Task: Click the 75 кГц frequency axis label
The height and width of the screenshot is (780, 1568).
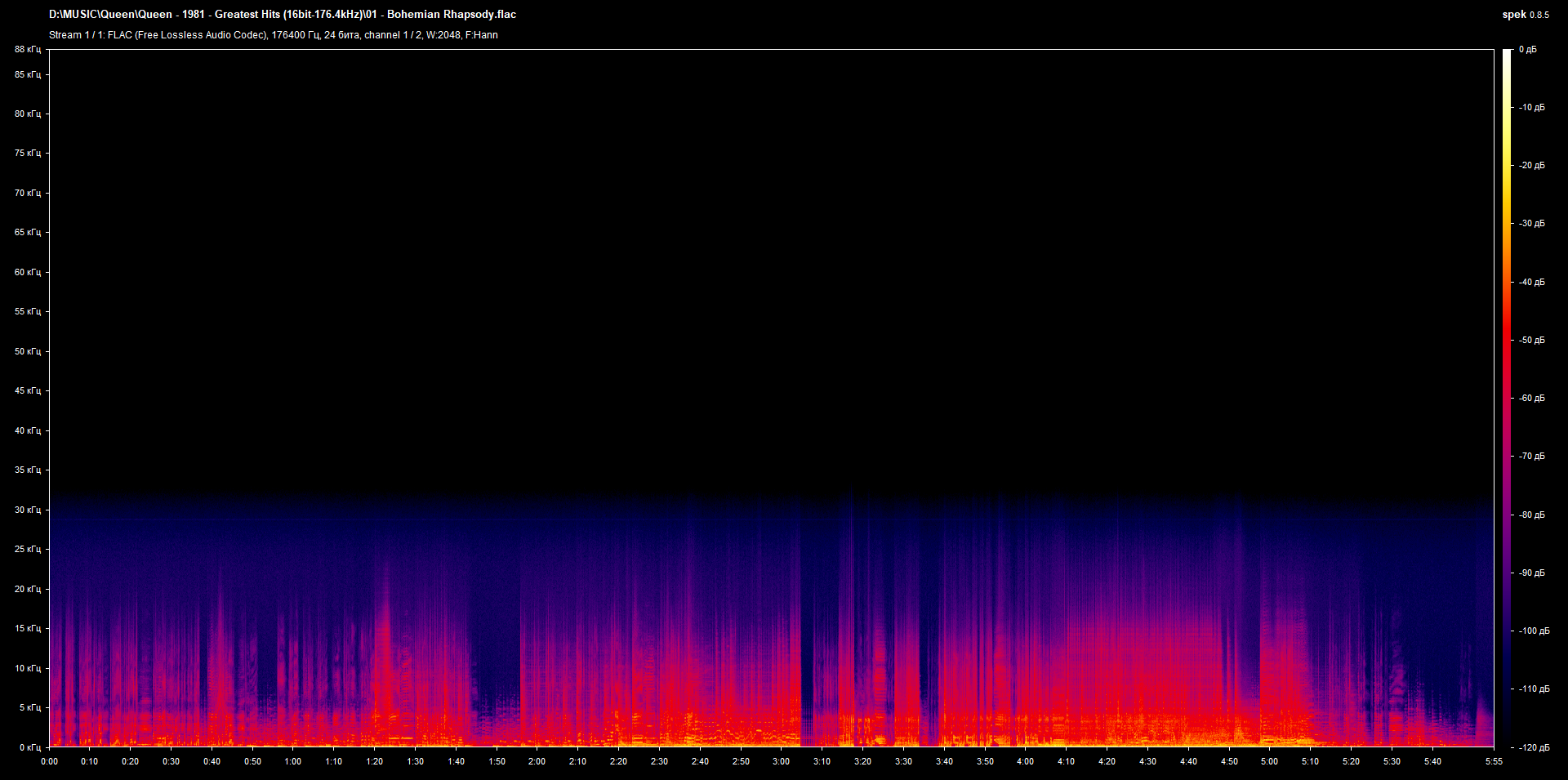Action: point(28,154)
